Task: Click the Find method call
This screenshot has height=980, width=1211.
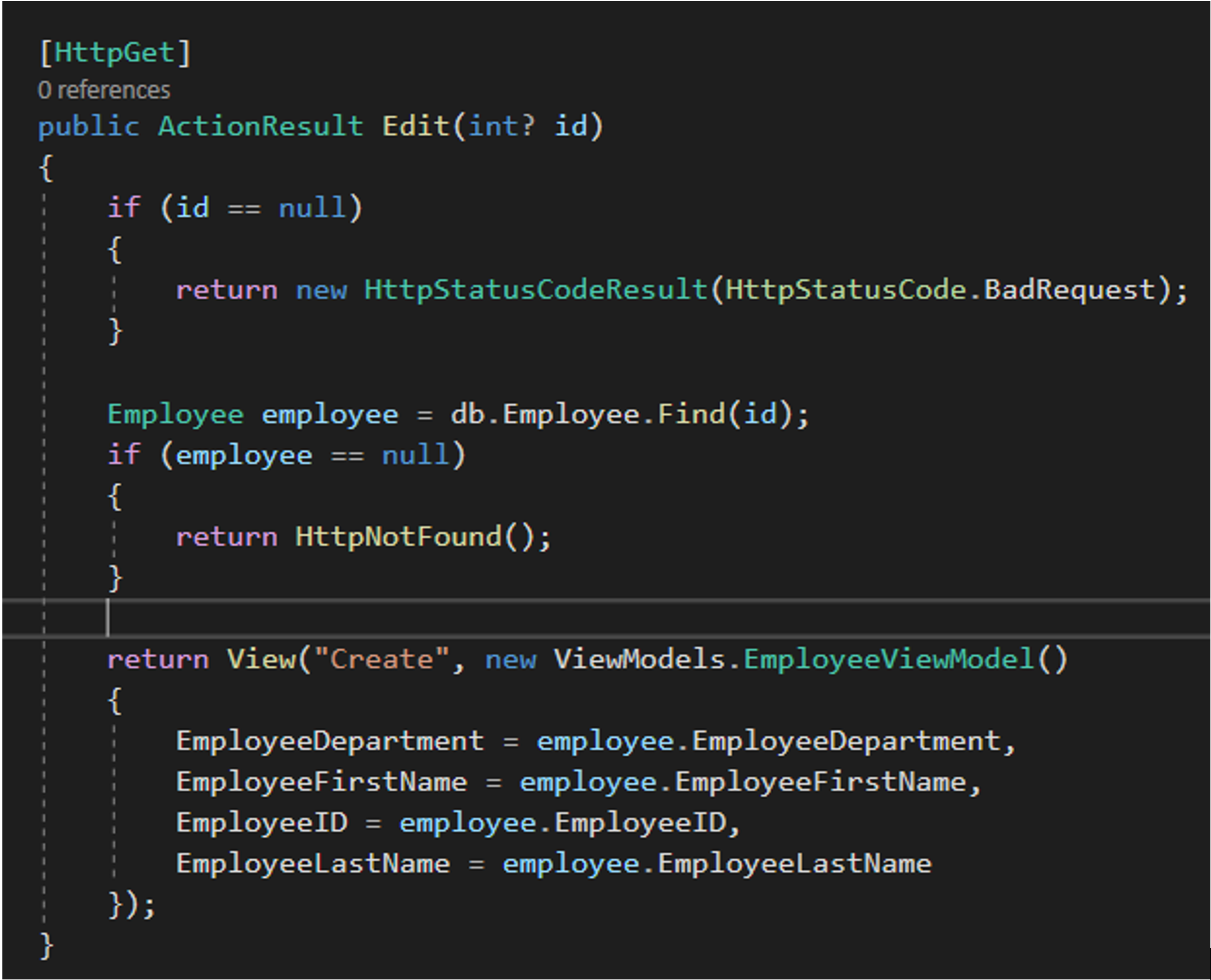Action: pyautogui.click(x=691, y=414)
